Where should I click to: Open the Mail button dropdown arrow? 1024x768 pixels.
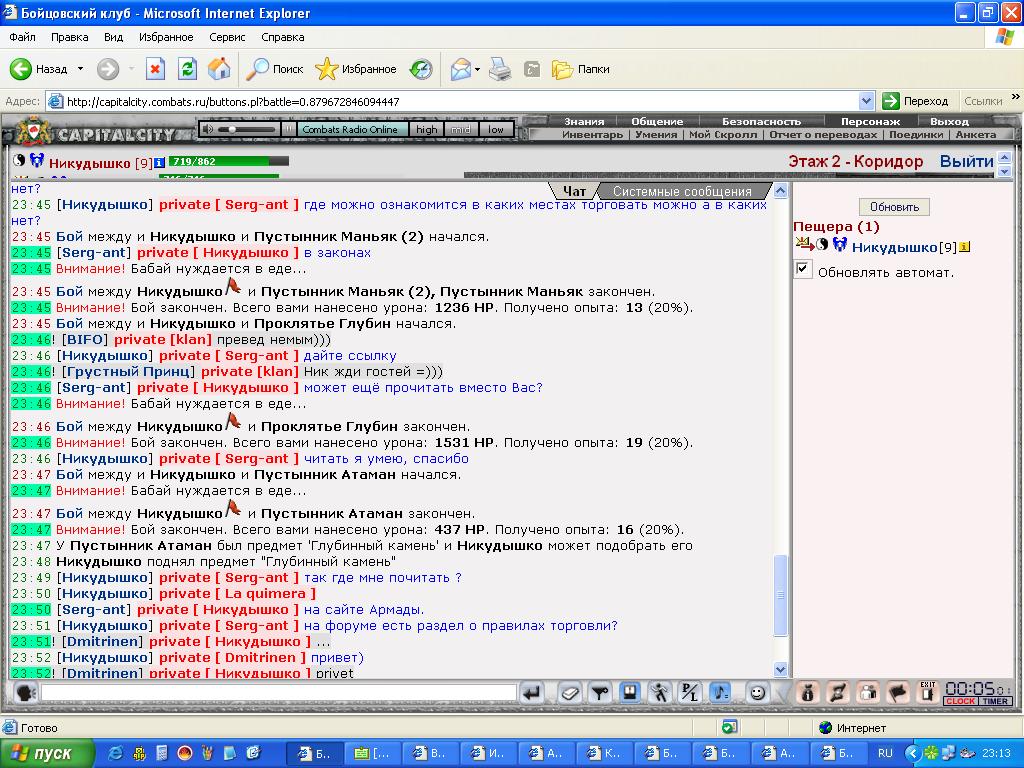coord(477,69)
